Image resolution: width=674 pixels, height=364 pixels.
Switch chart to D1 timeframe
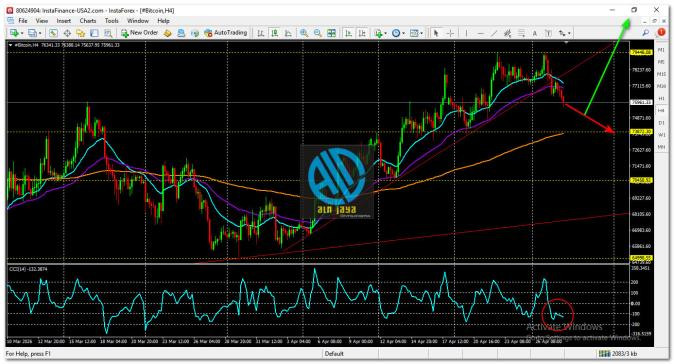click(x=661, y=123)
